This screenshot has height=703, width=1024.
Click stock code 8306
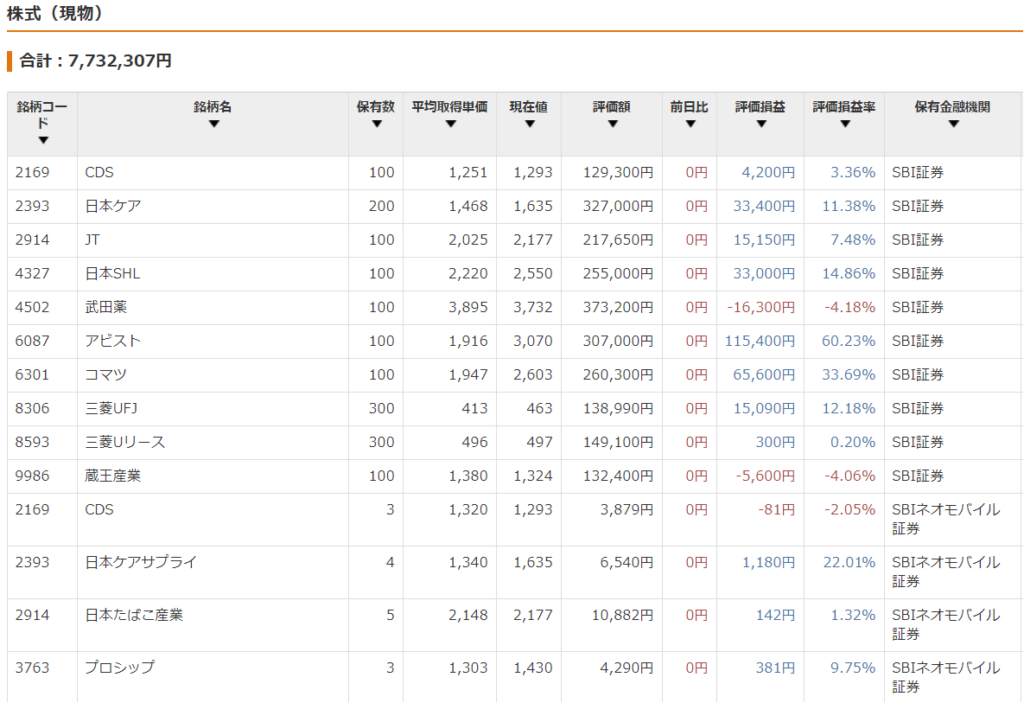pos(32,408)
